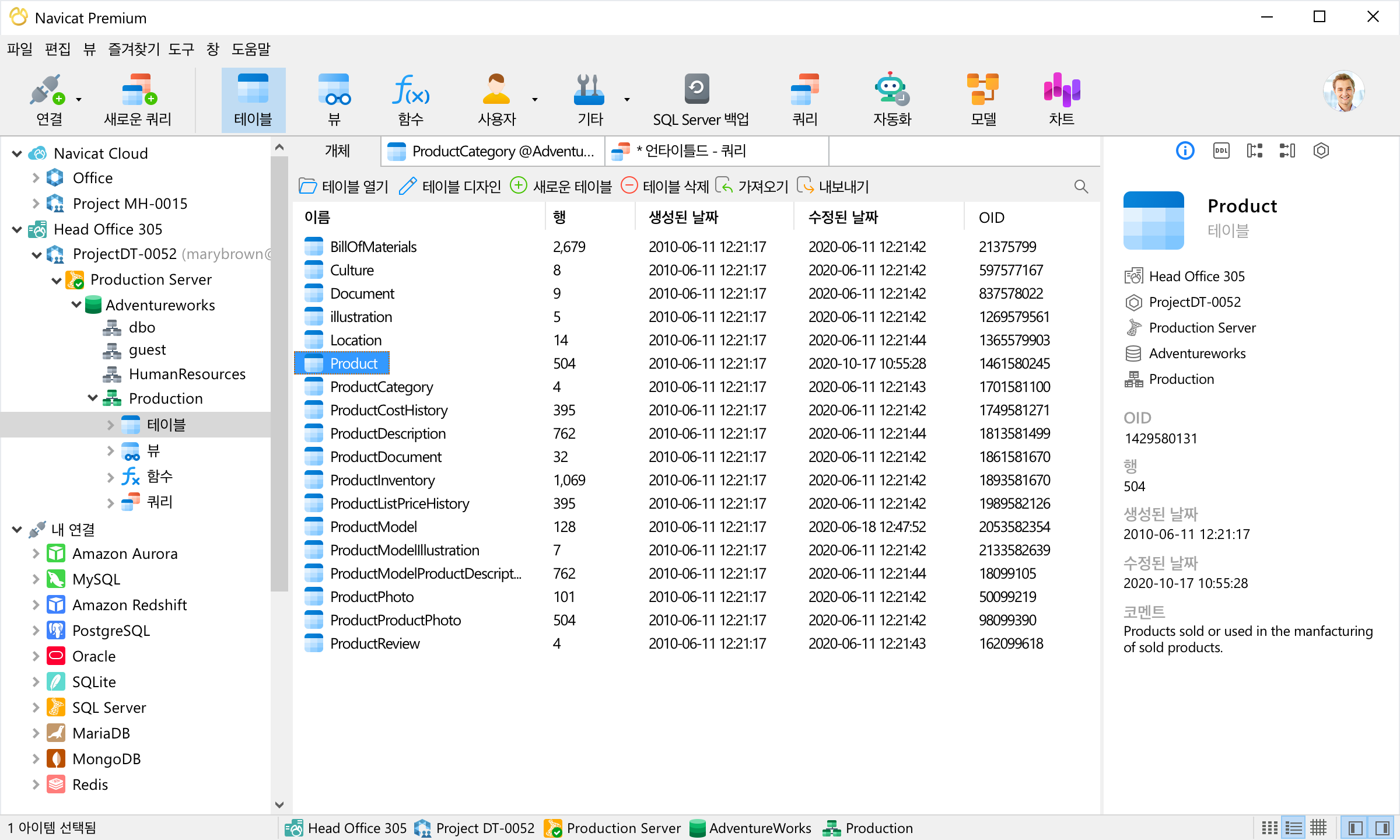This screenshot has height=840, width=1400.
Task: Click the search magnifier icon
Action: coord(1081,187)
